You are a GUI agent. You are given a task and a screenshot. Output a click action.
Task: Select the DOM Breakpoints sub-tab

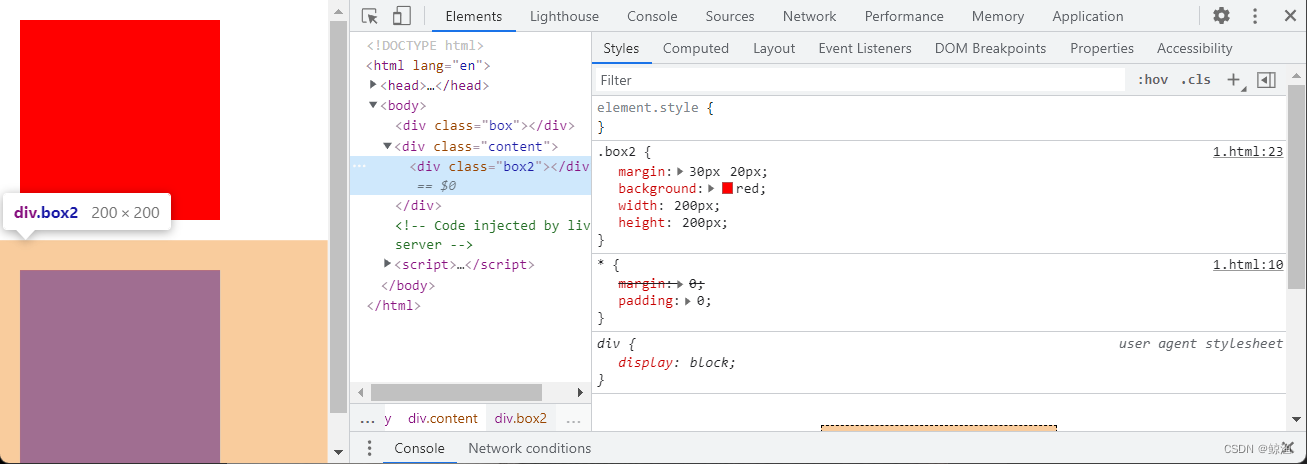pos(990,48)
